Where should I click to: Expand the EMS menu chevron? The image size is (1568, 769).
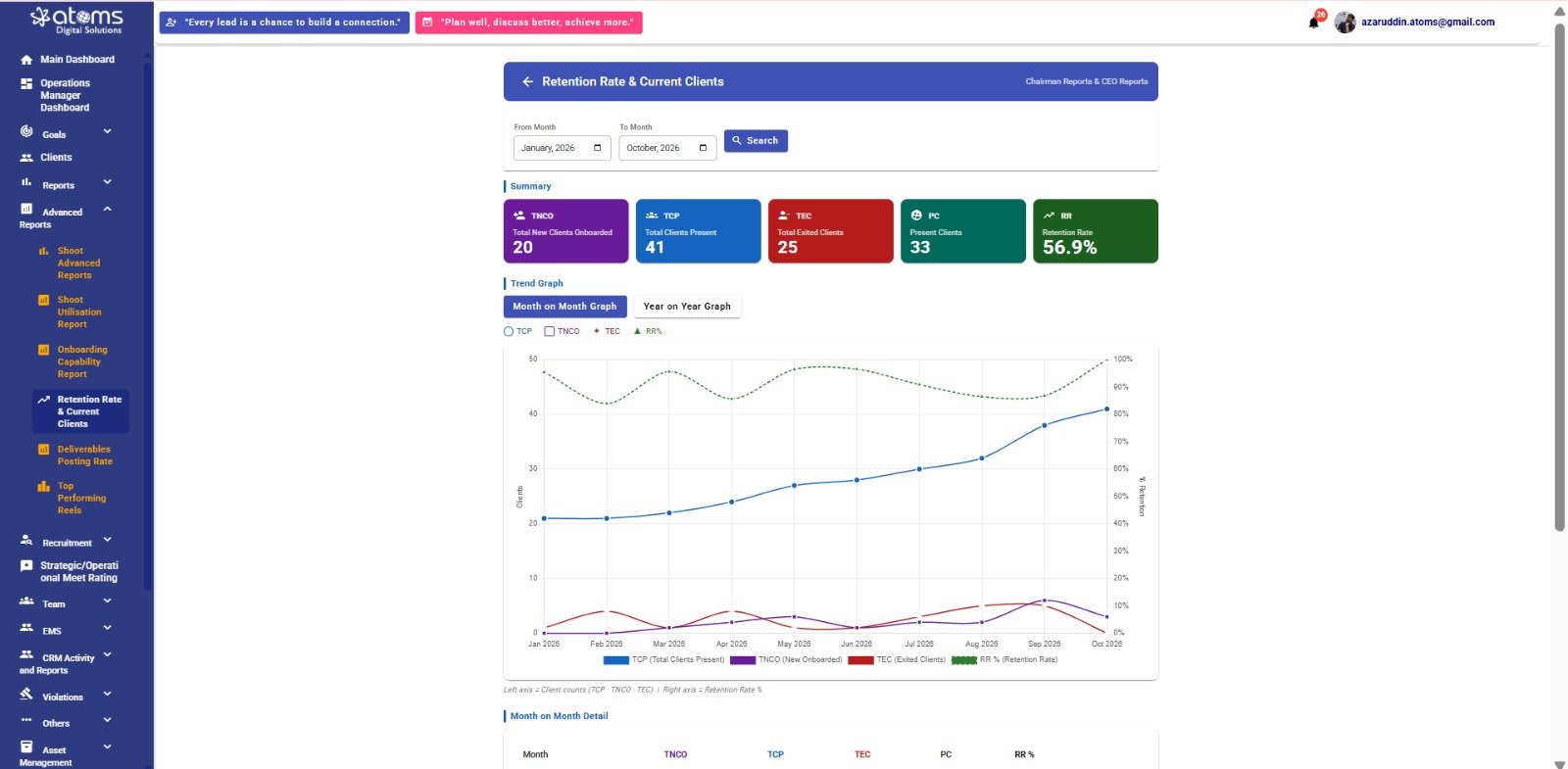pyautogui.click(x=107, y=628)
